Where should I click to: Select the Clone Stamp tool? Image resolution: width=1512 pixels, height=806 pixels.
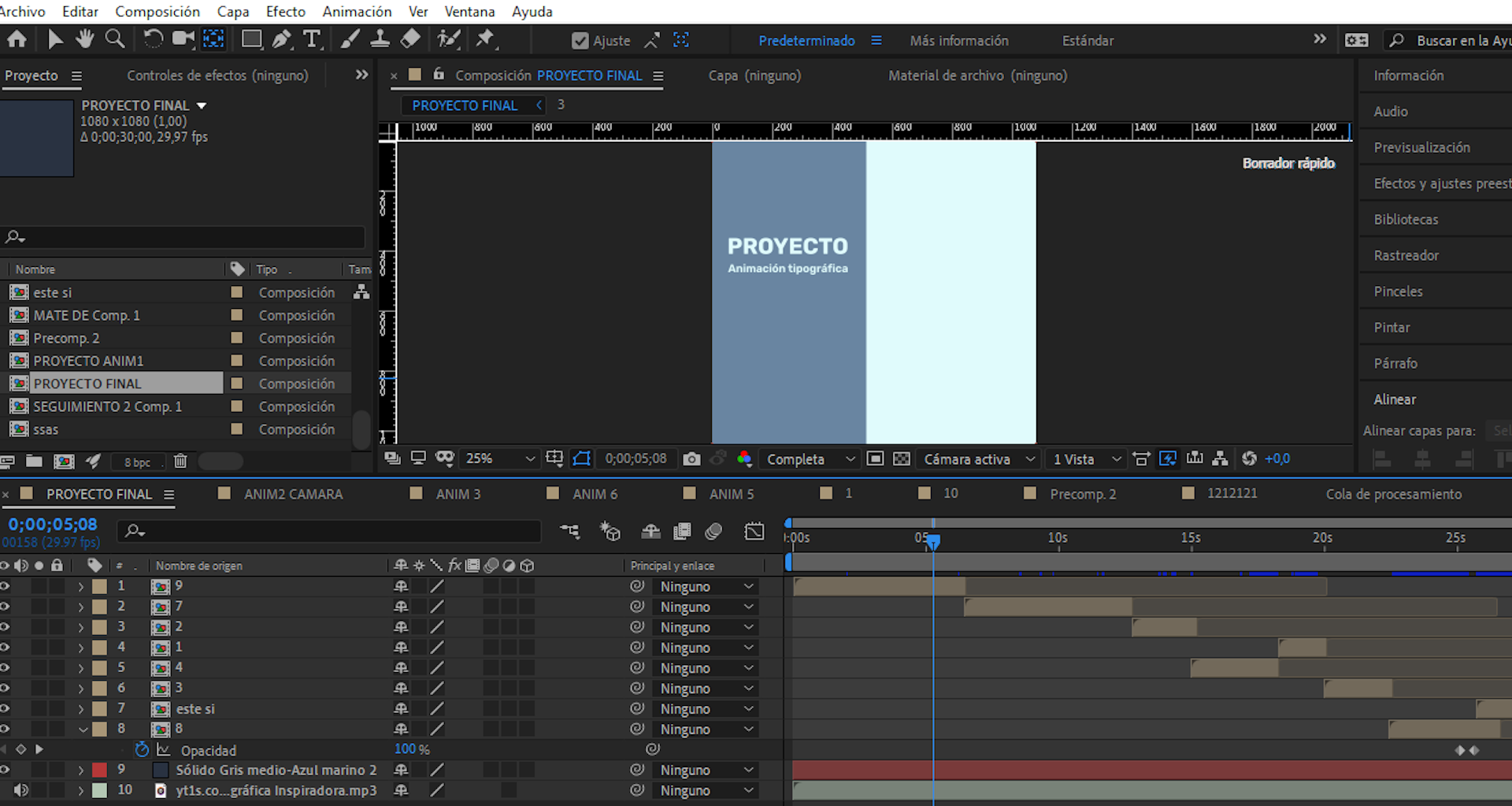(380, 39)
